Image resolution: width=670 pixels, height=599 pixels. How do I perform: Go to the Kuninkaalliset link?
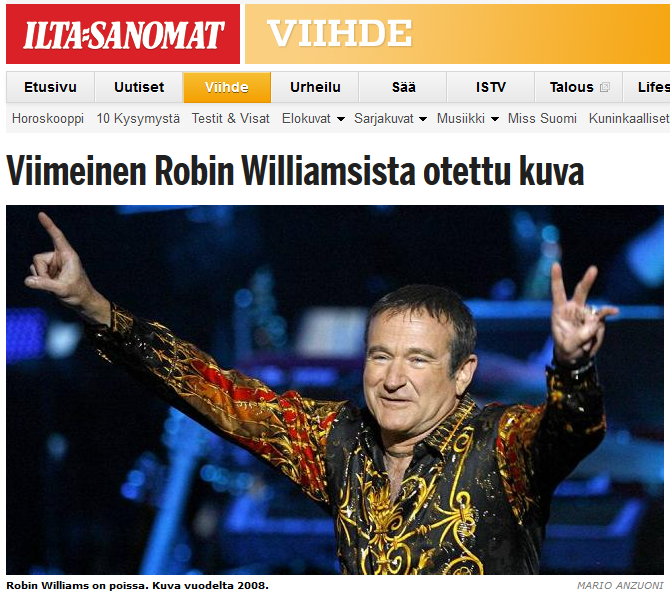629,118
